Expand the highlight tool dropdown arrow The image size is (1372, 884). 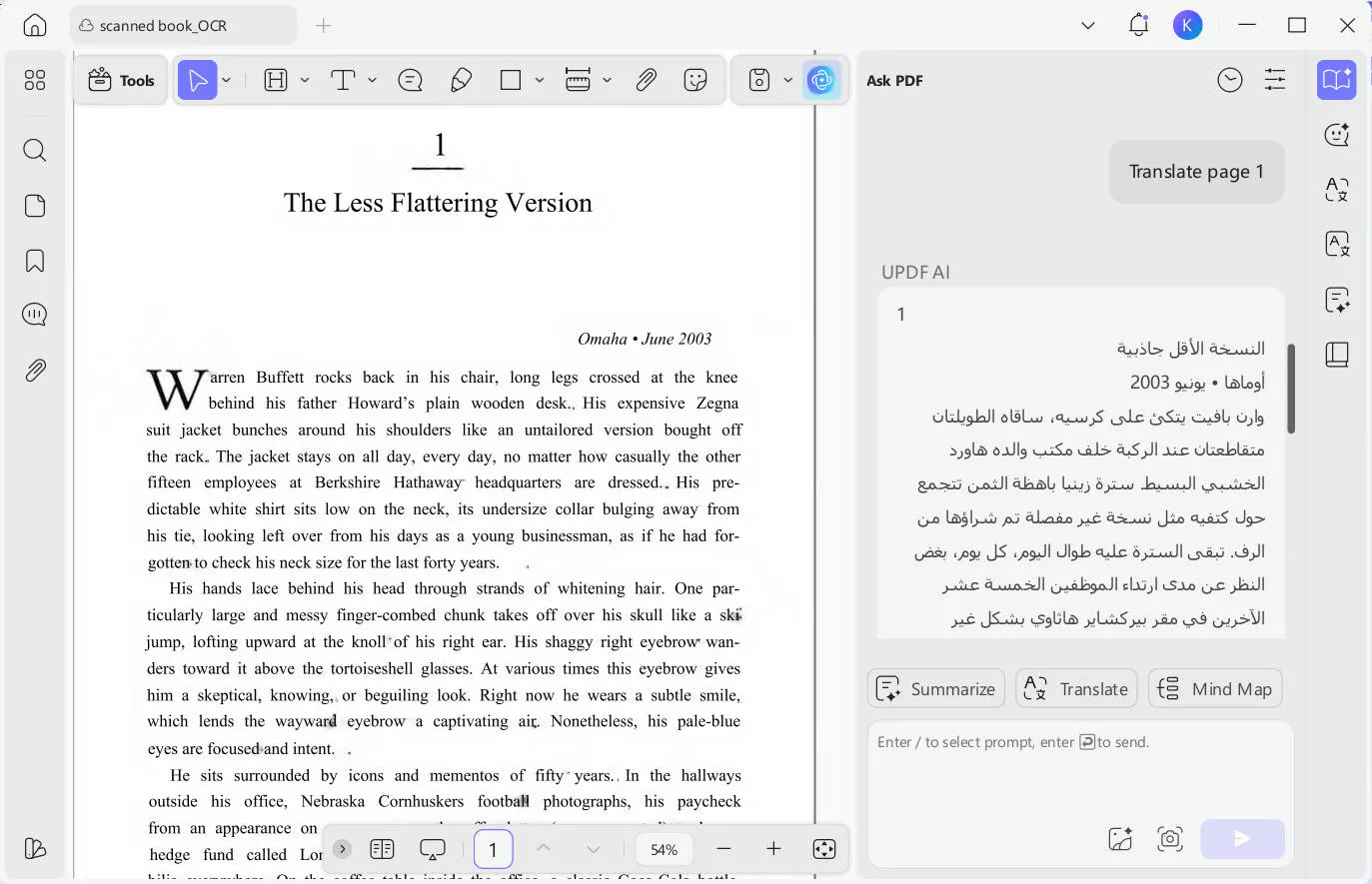click(305, 80)
